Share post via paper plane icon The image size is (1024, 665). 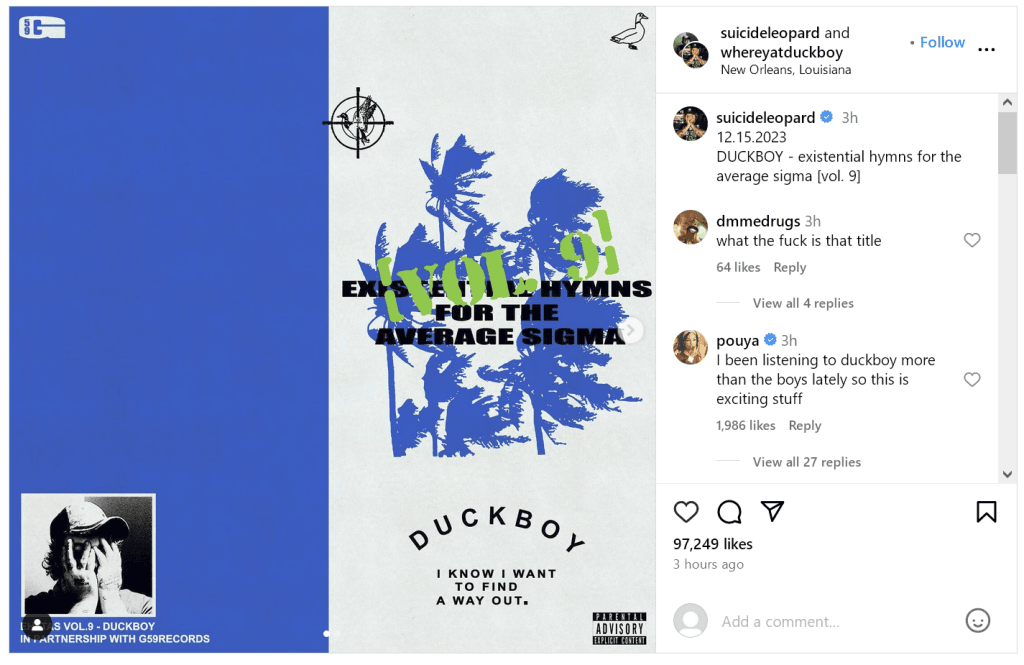pos(772,511)
